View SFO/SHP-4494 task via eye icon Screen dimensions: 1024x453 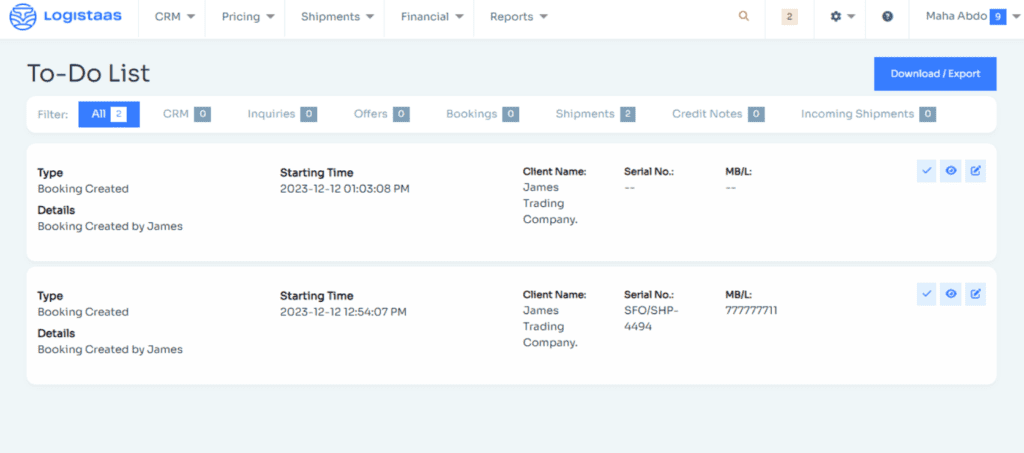951,294
